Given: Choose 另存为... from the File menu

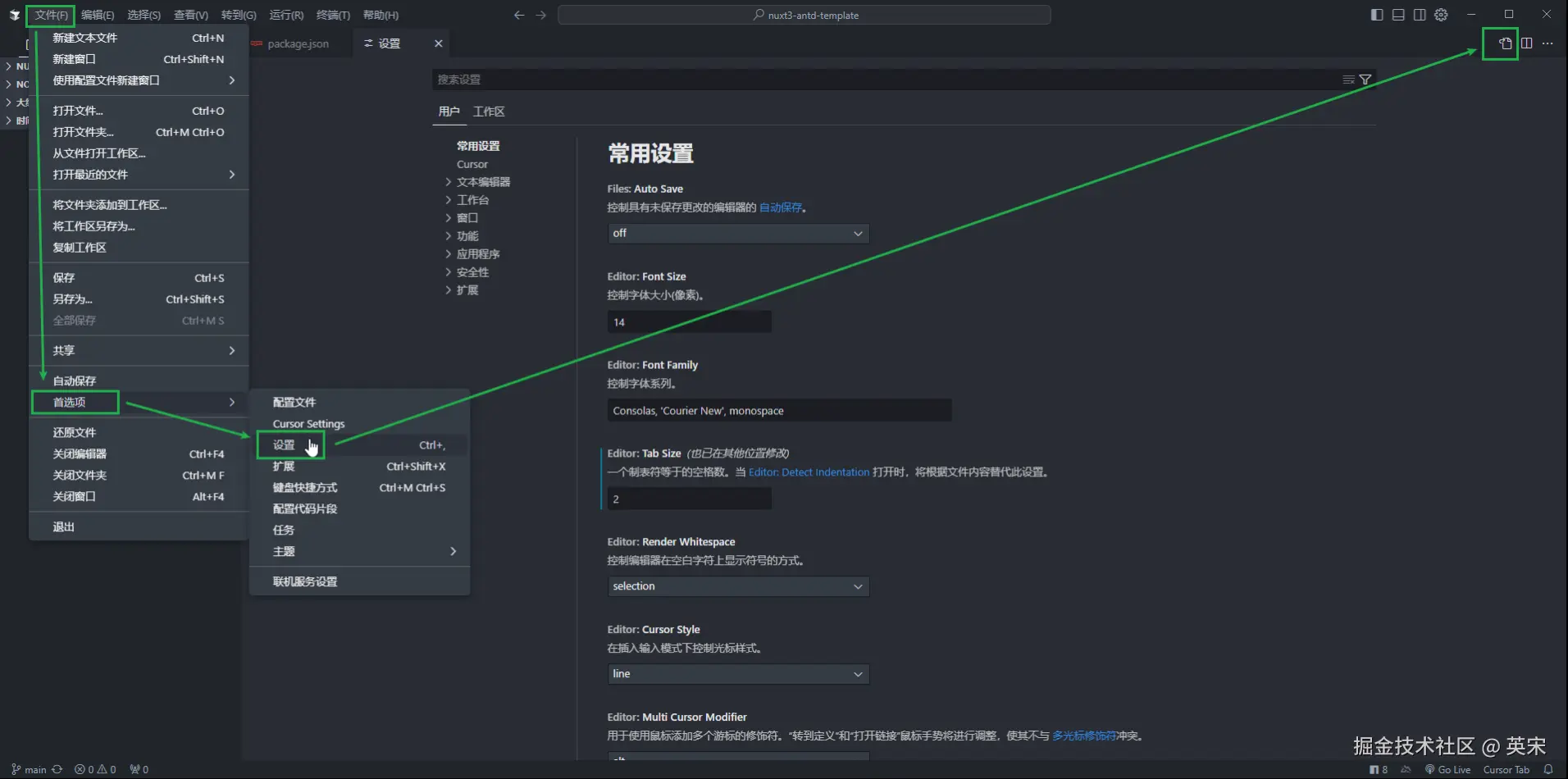Looking at the screenshot, I should [x=139, y=299].
